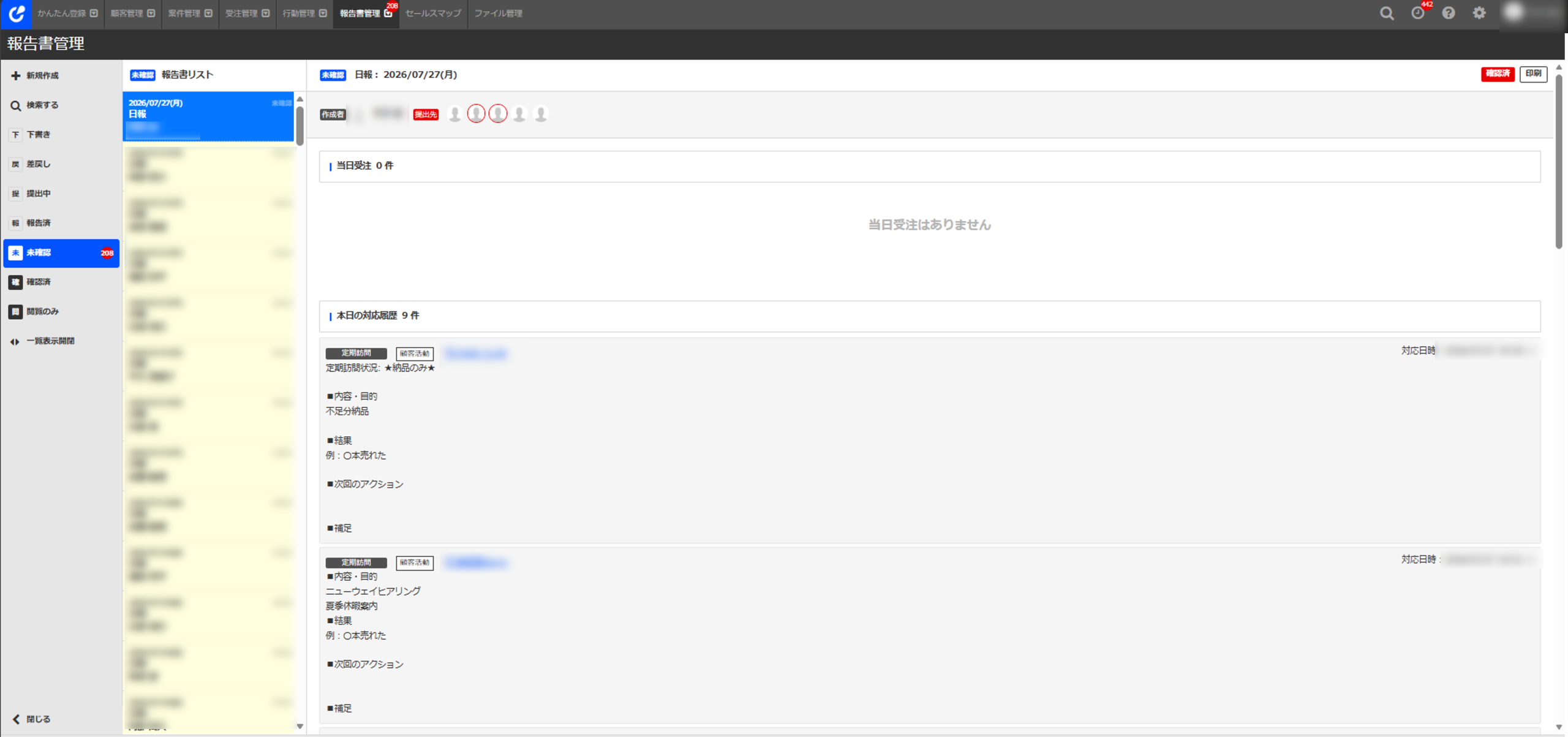
Task: Open the clock notifications icon with 442 badge
Action: pos(1418,13)
